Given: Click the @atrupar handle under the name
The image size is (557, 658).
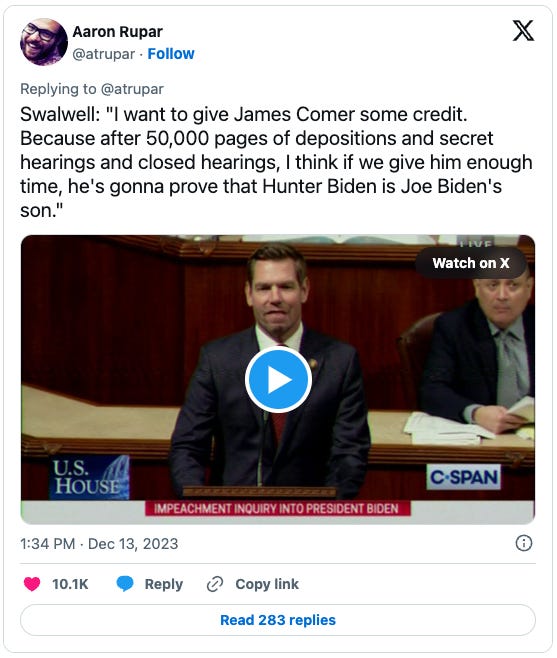Looking at the screenshot, I should pyautogui.click(x=104, y=54).
